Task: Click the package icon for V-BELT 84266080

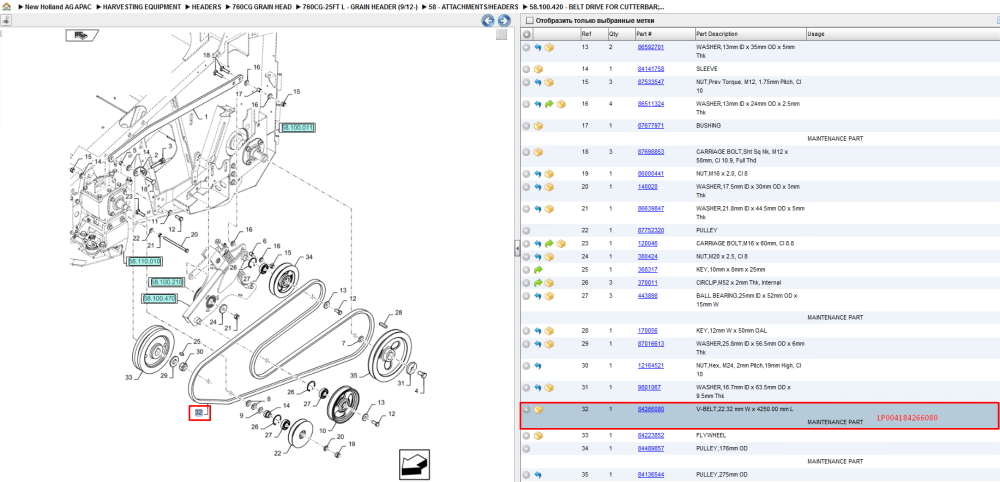Action: [x=538, y=409]
